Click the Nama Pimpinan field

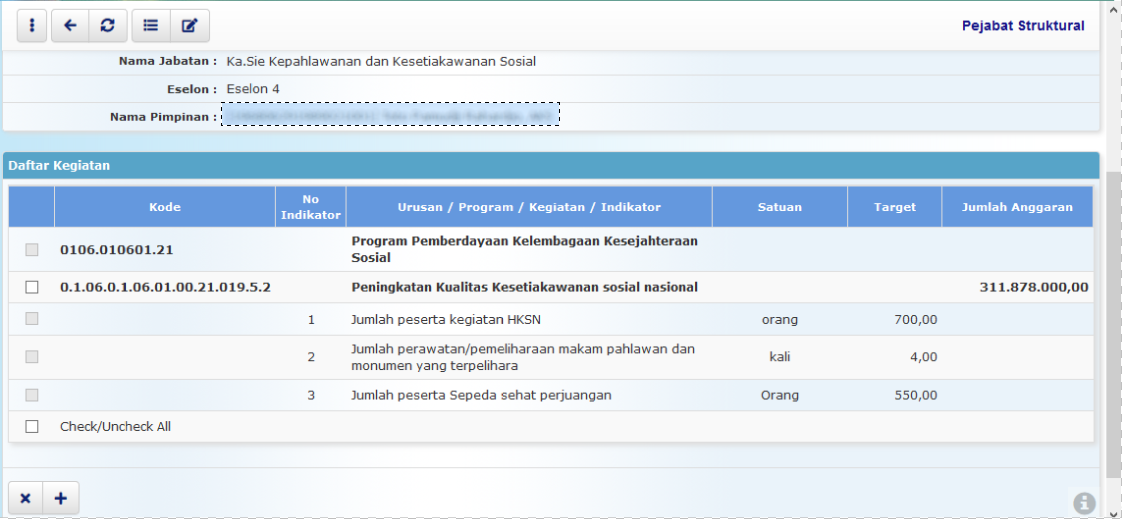[x=390, y=116]
